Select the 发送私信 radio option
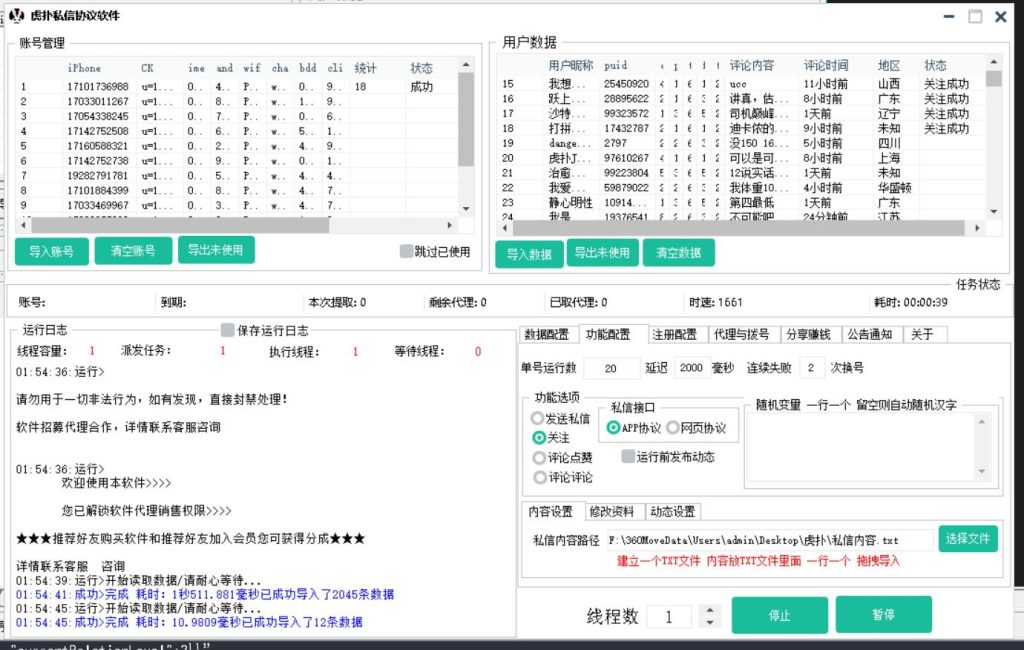 click(x=540, y=418)
